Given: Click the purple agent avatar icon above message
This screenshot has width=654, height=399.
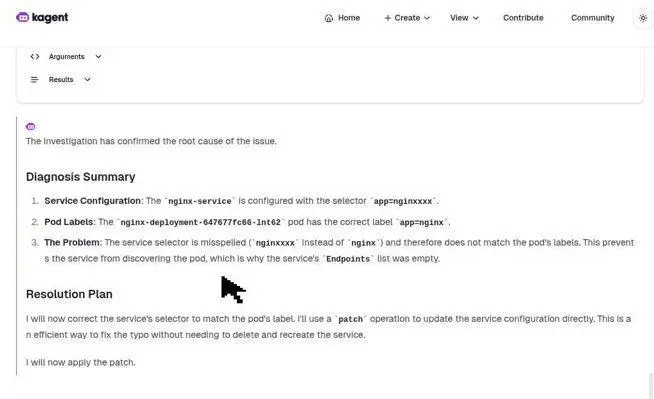Looking at the screenshot, I should point(30,126).
